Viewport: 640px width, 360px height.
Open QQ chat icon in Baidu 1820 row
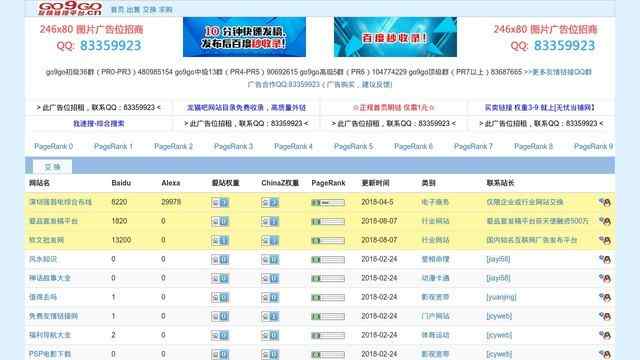coord(604,221)
